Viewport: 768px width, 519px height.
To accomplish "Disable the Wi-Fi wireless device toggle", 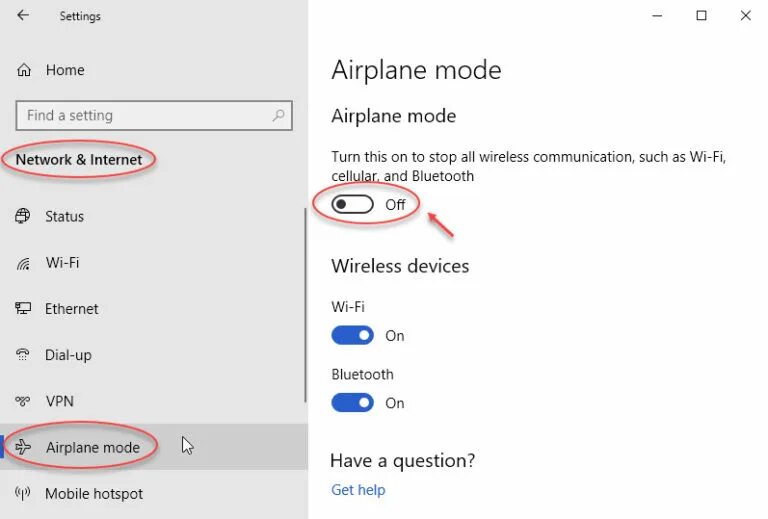I will point(352,336).
